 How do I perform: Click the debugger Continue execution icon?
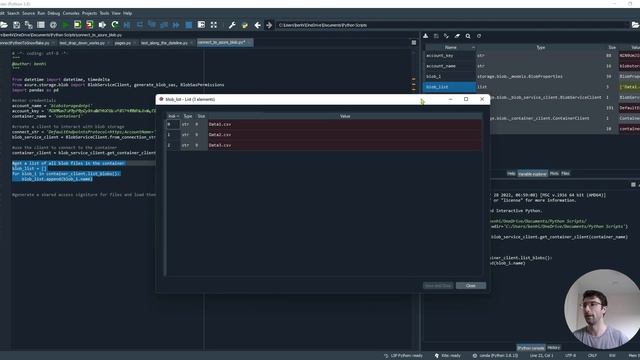point(176,25)
